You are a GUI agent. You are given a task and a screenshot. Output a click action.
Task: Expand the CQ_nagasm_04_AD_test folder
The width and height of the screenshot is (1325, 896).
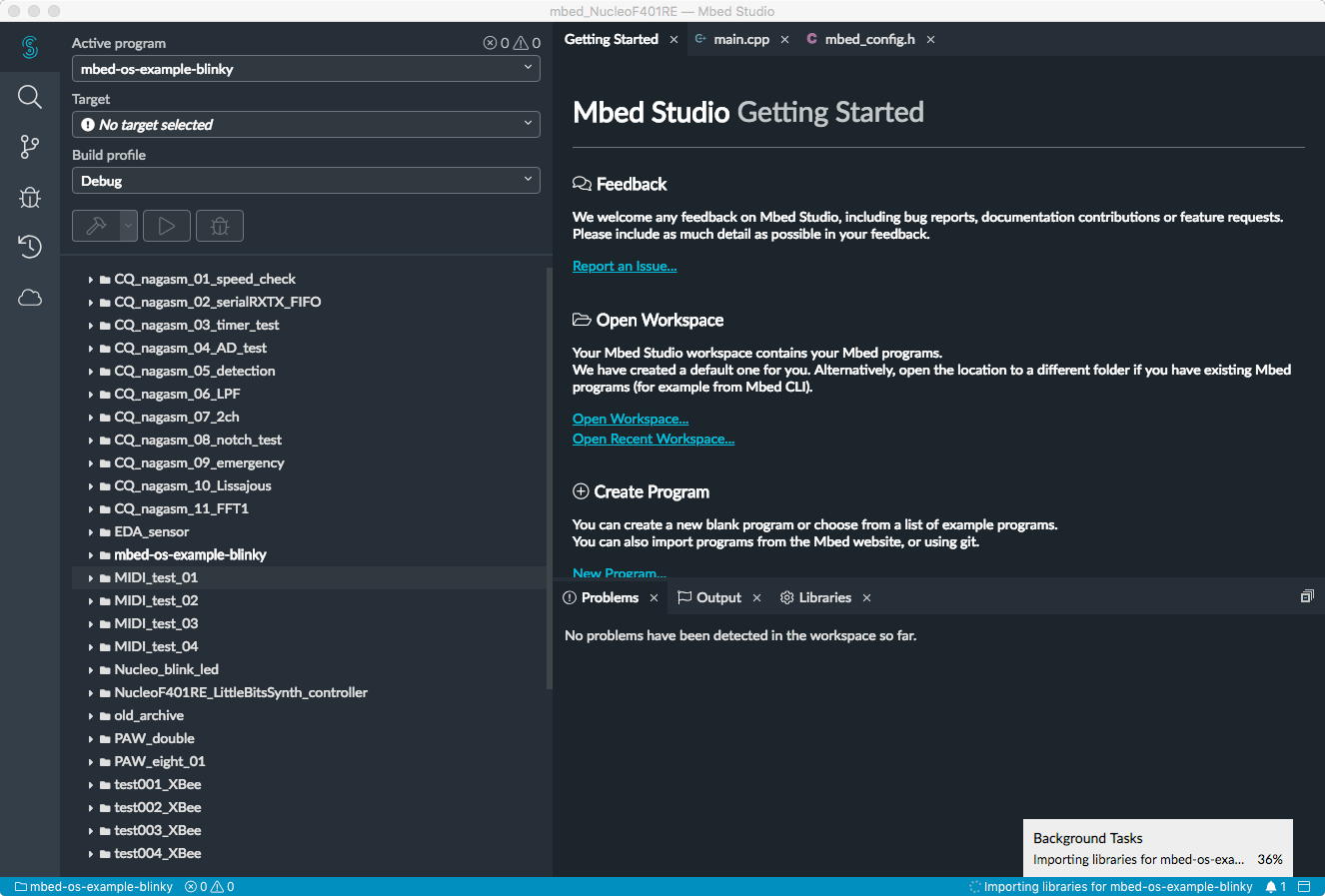click(x=91, y=349)
